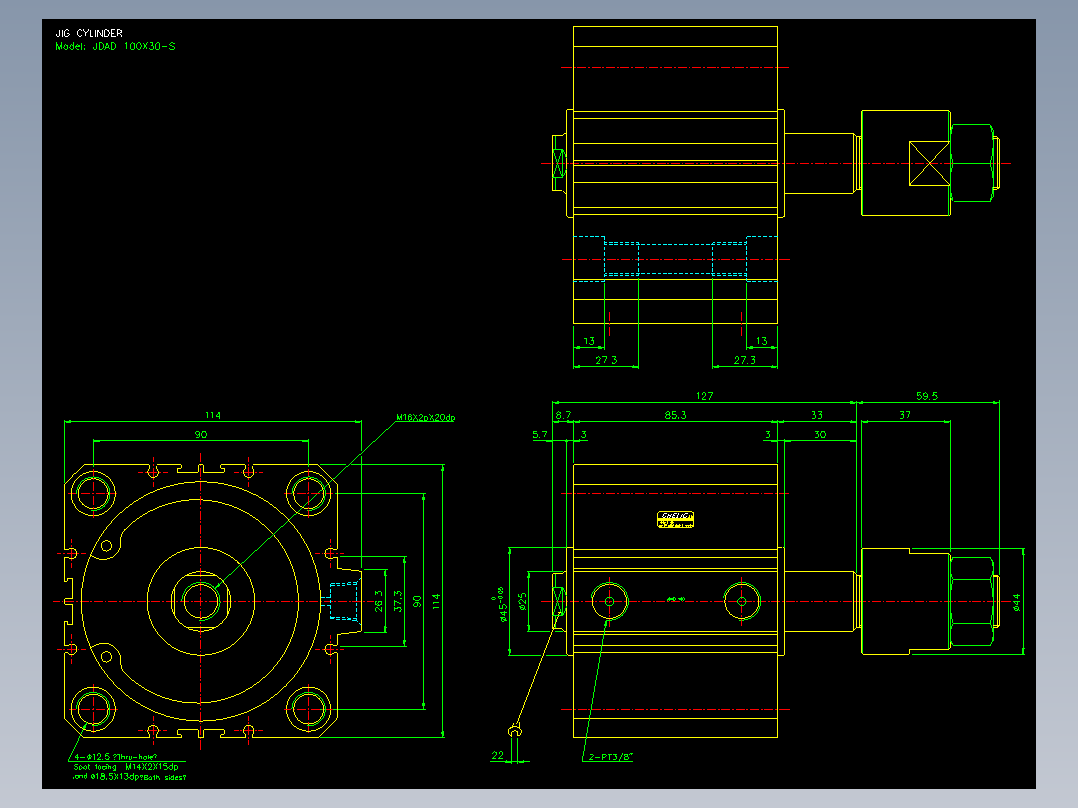Select the '85.3' body length dimension

point(675,415)
